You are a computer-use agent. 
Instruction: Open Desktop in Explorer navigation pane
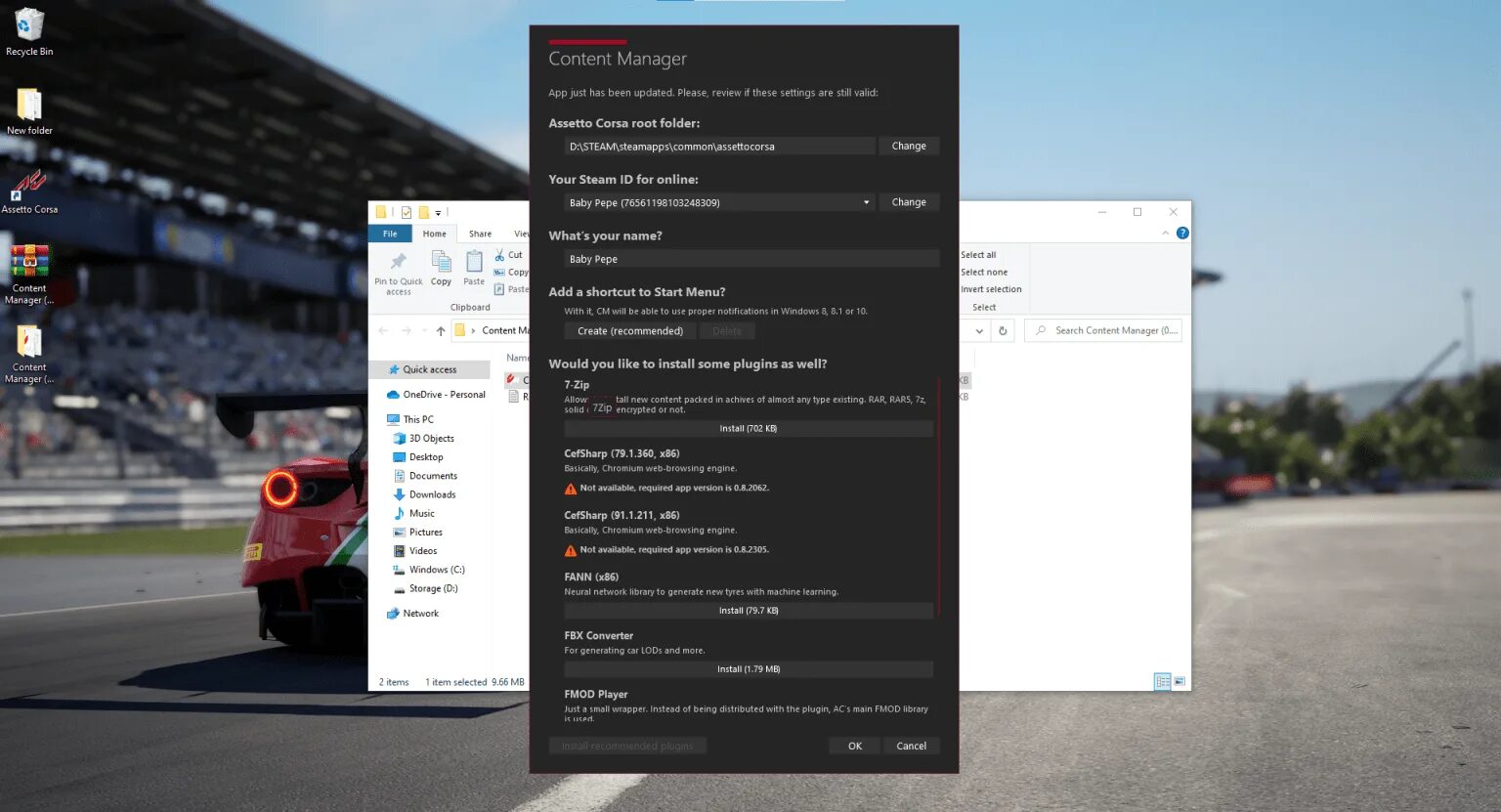(x=418, y=457)
